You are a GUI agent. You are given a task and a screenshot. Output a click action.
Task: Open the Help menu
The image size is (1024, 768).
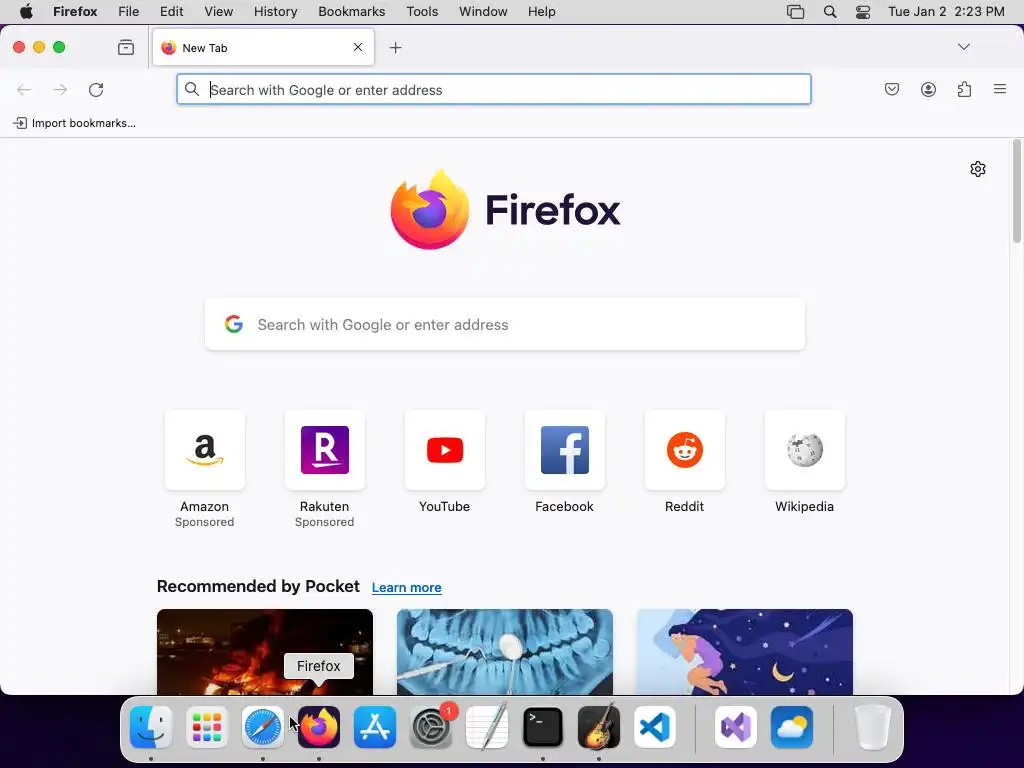541,12
